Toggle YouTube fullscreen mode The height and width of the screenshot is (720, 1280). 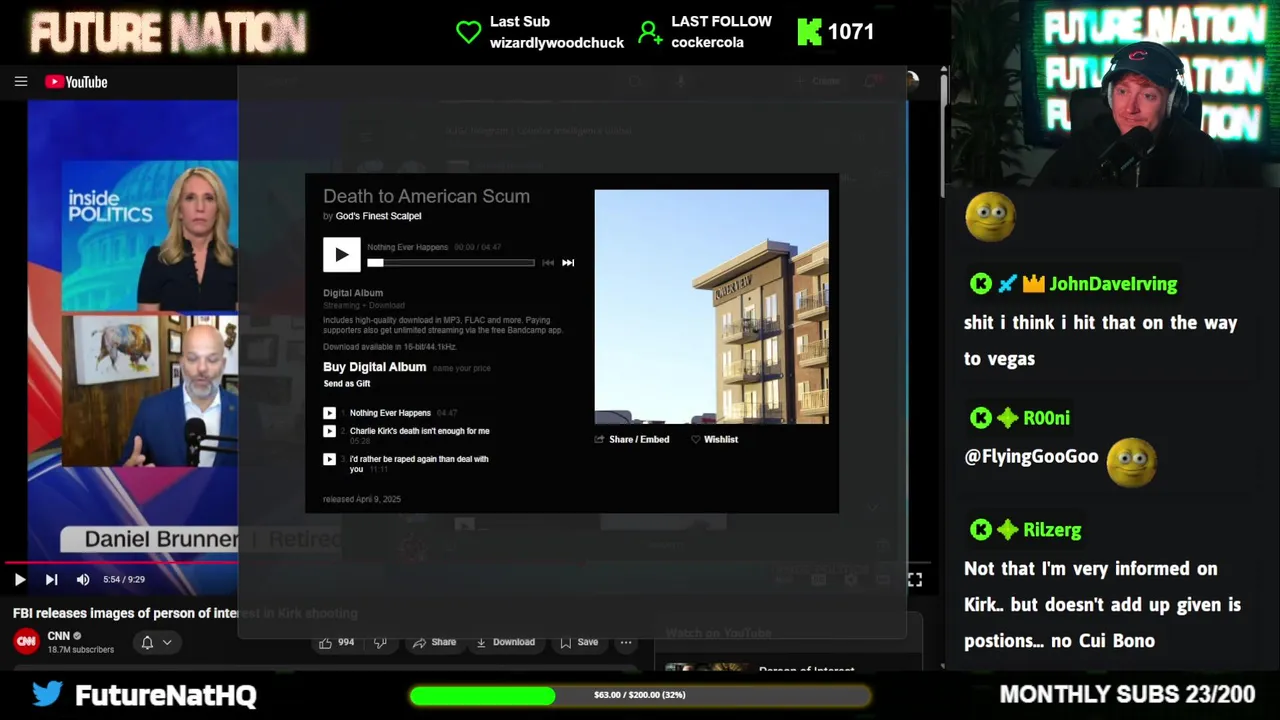[x=914, y=579]
